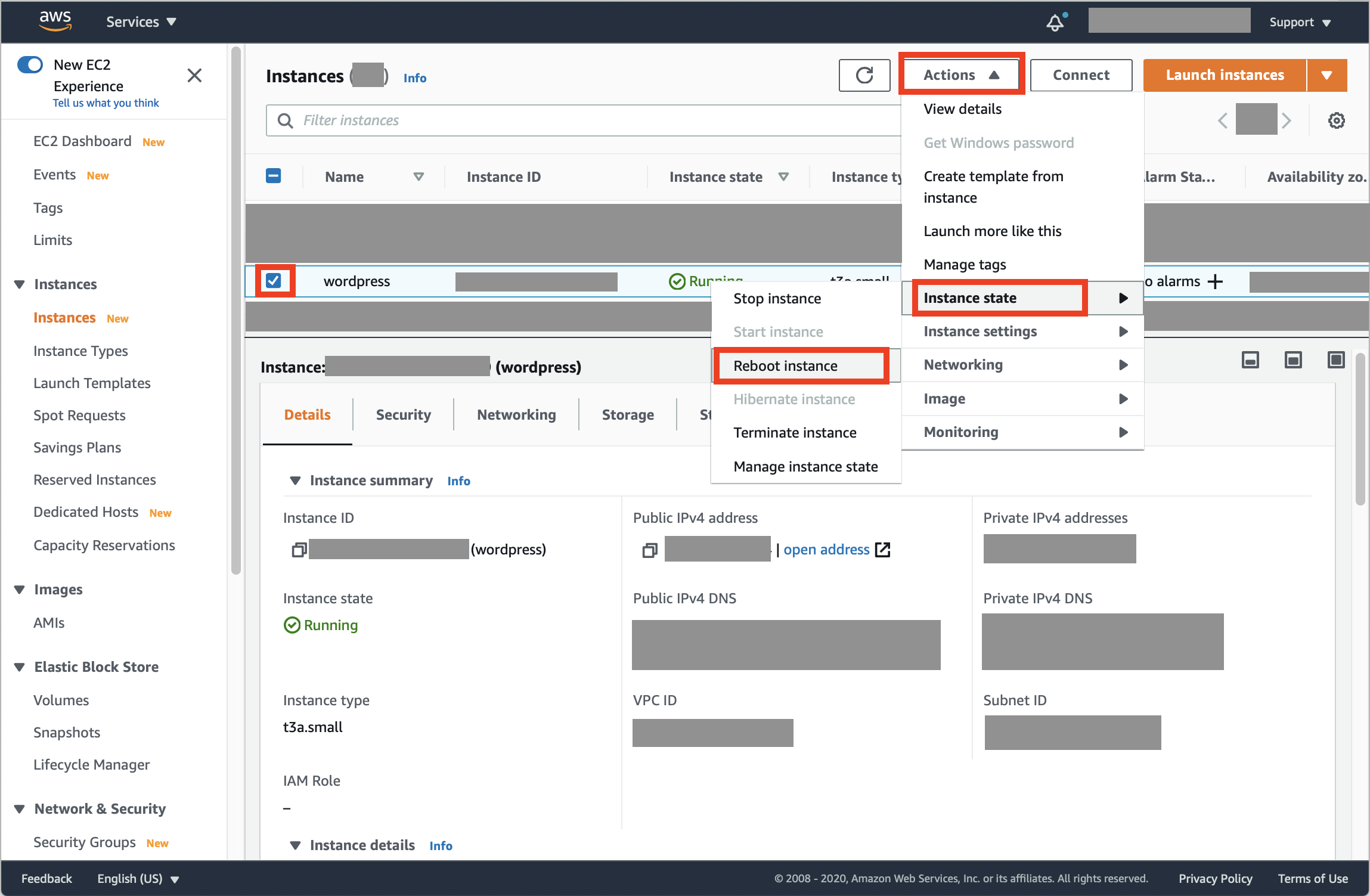The image size is (1370, 896).
Task: Open the Tell us what you think link
Action: click(x=106, y=103)
